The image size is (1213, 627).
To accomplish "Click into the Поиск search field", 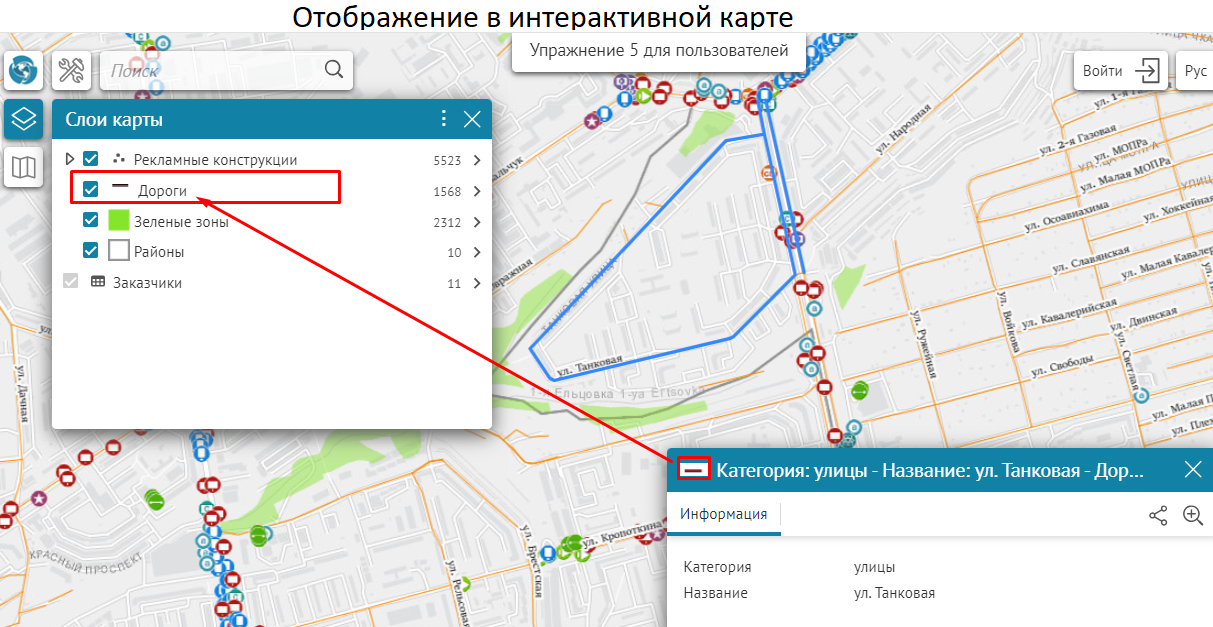I will (x=213, y=70).
